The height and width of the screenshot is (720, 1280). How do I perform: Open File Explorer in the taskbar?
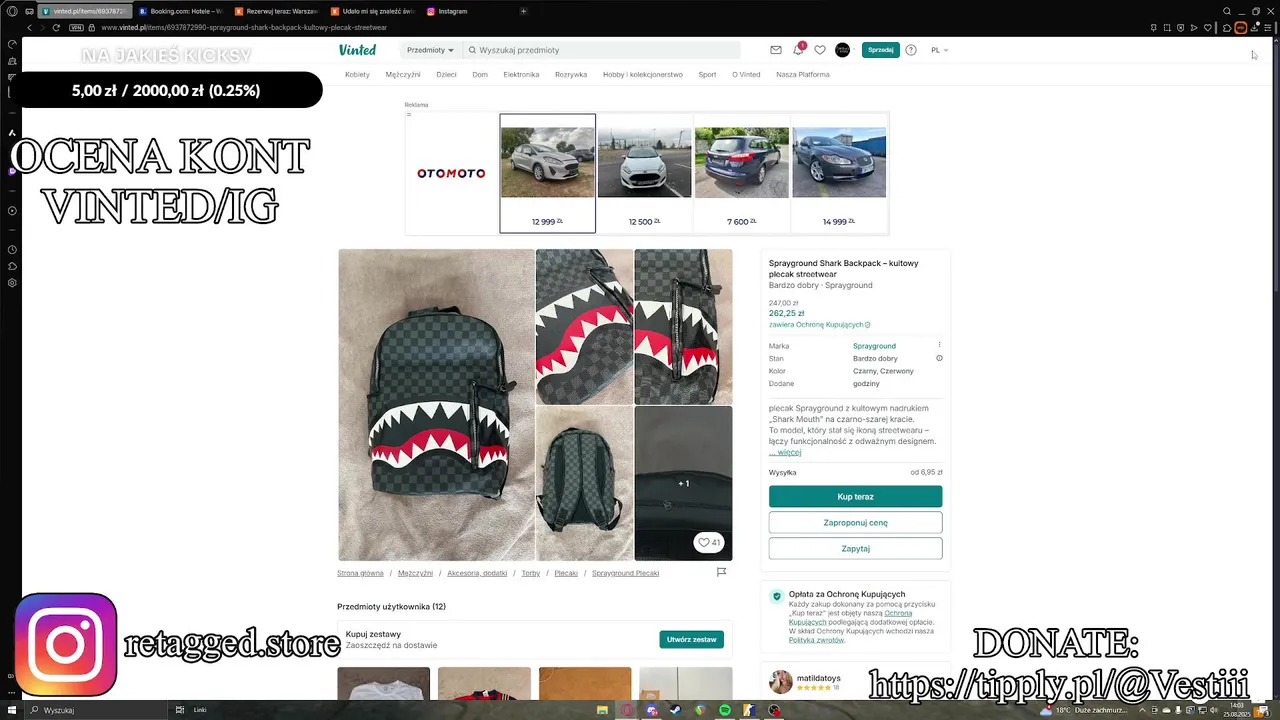click(x=603, y=710)
